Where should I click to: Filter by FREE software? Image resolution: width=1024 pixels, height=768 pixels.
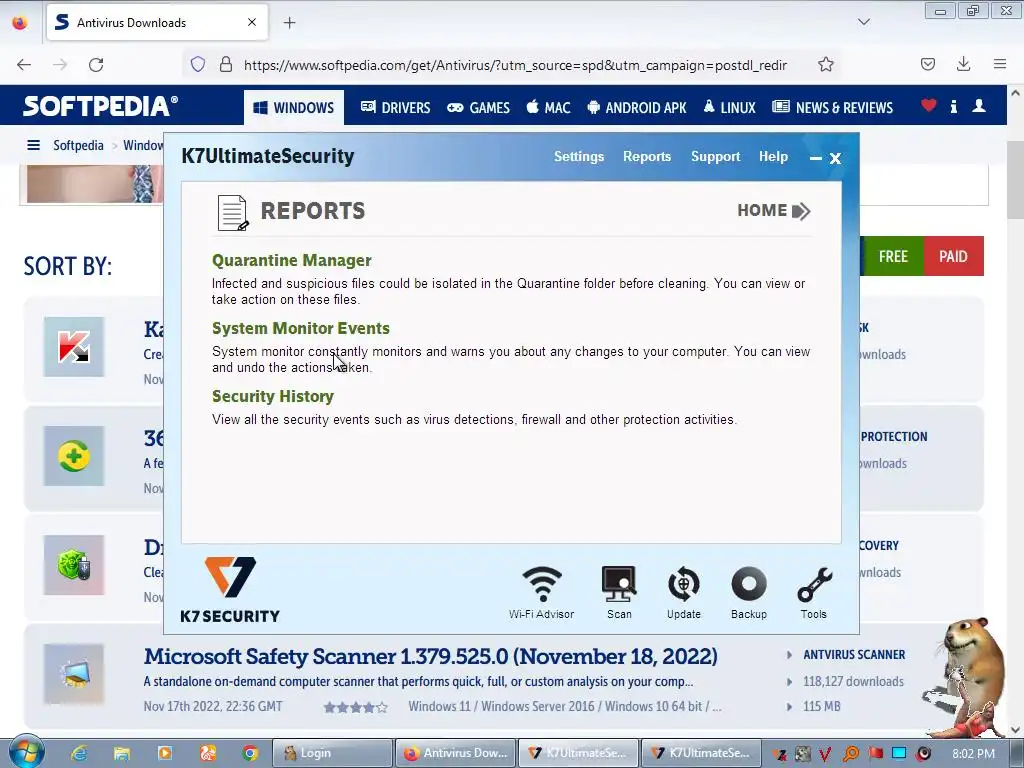(893, 256)
